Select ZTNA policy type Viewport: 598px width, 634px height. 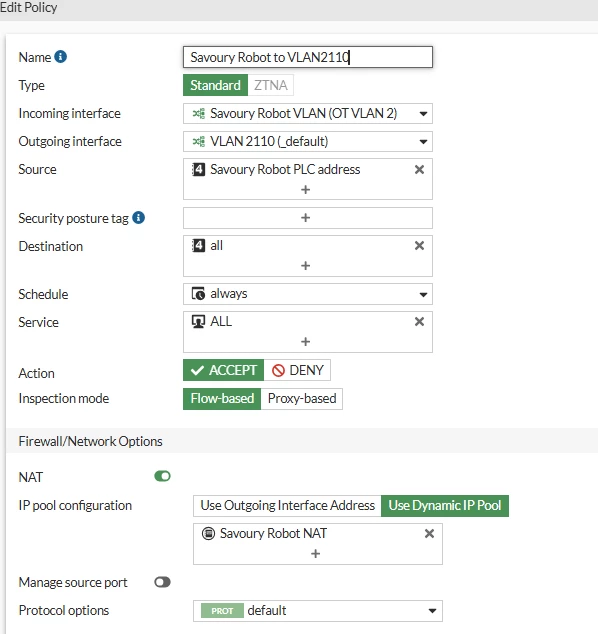click(270, 85)
